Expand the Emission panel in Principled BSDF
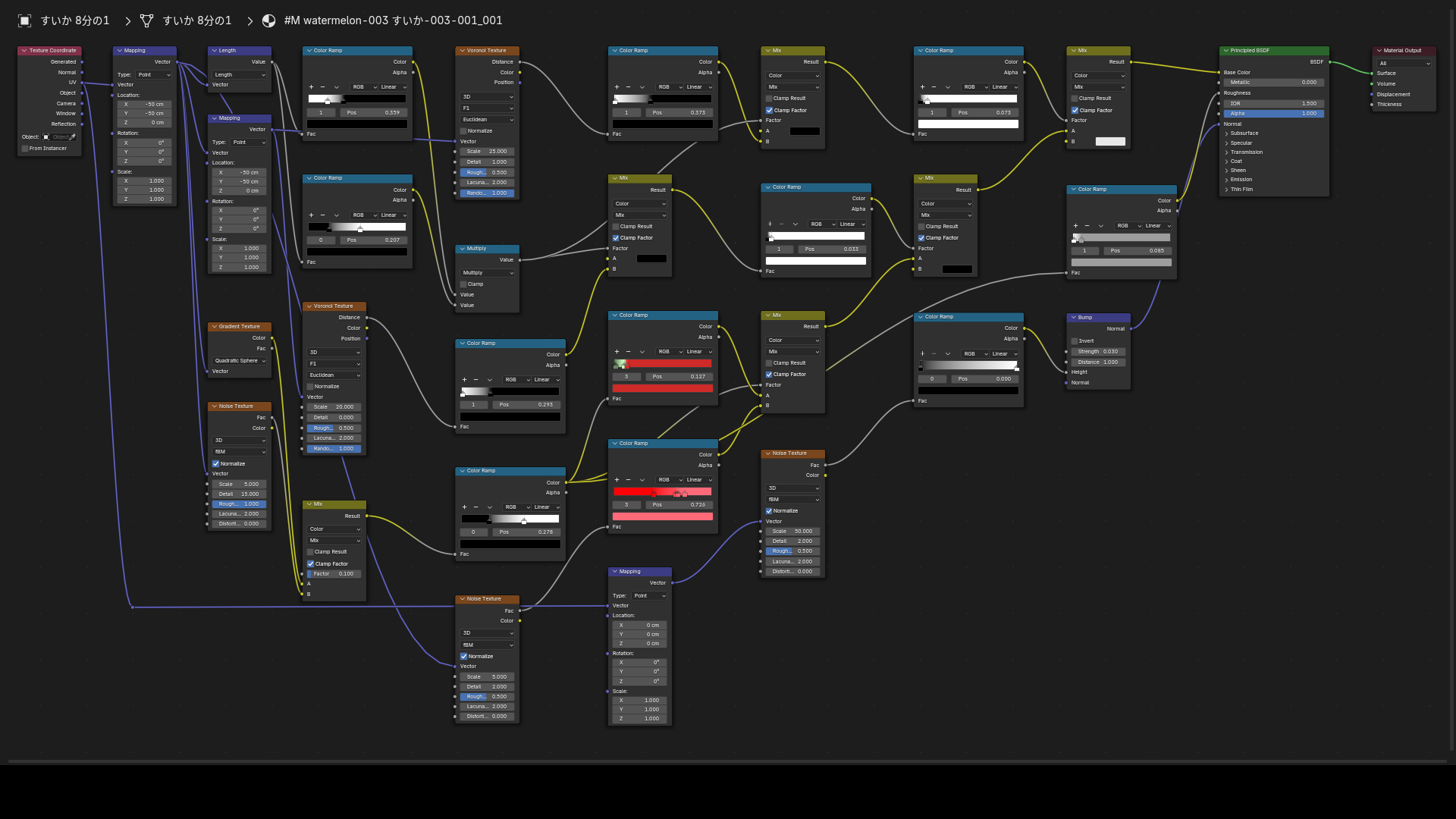1456x819 pixels. click(1226, 180)
